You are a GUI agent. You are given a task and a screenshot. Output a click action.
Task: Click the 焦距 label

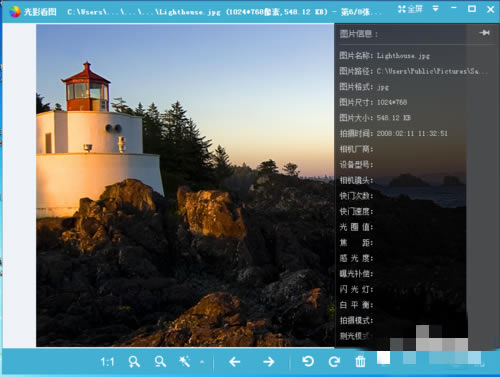pos(356,243)
